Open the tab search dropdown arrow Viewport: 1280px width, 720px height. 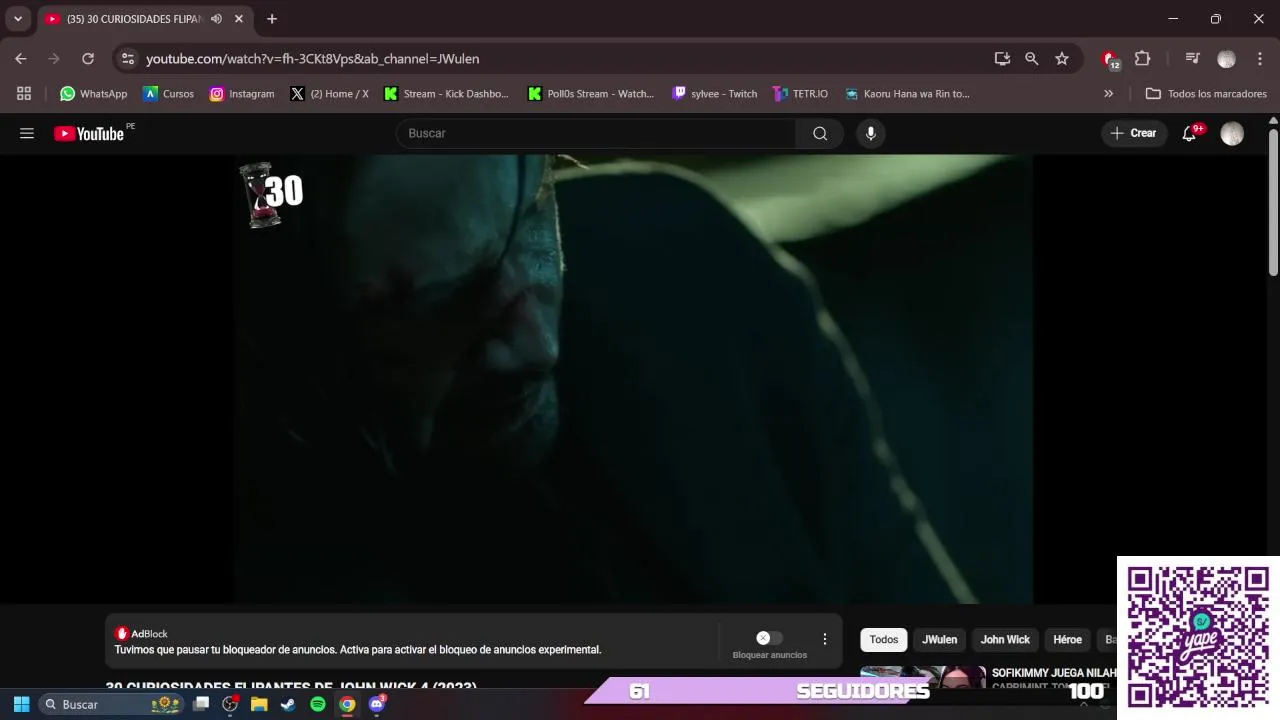(x=18, y=19)
